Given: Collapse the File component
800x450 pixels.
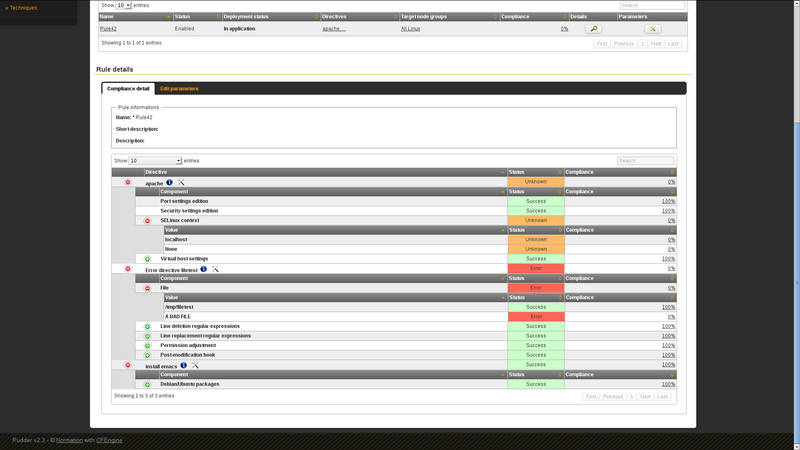Looking at the screenshot, I should click(147, 288).
